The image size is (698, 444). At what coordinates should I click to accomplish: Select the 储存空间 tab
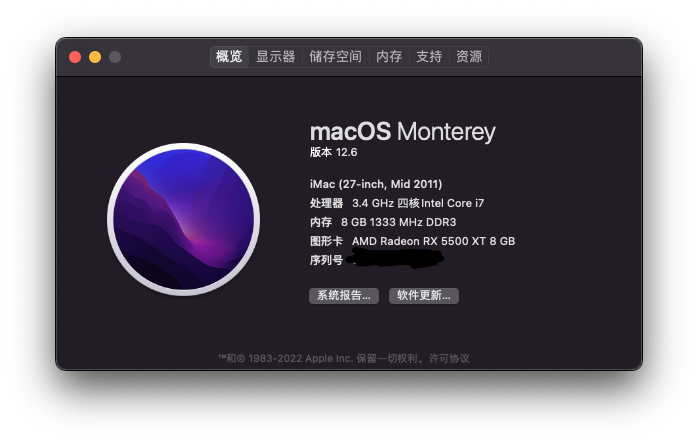click(x=335, y=57)
